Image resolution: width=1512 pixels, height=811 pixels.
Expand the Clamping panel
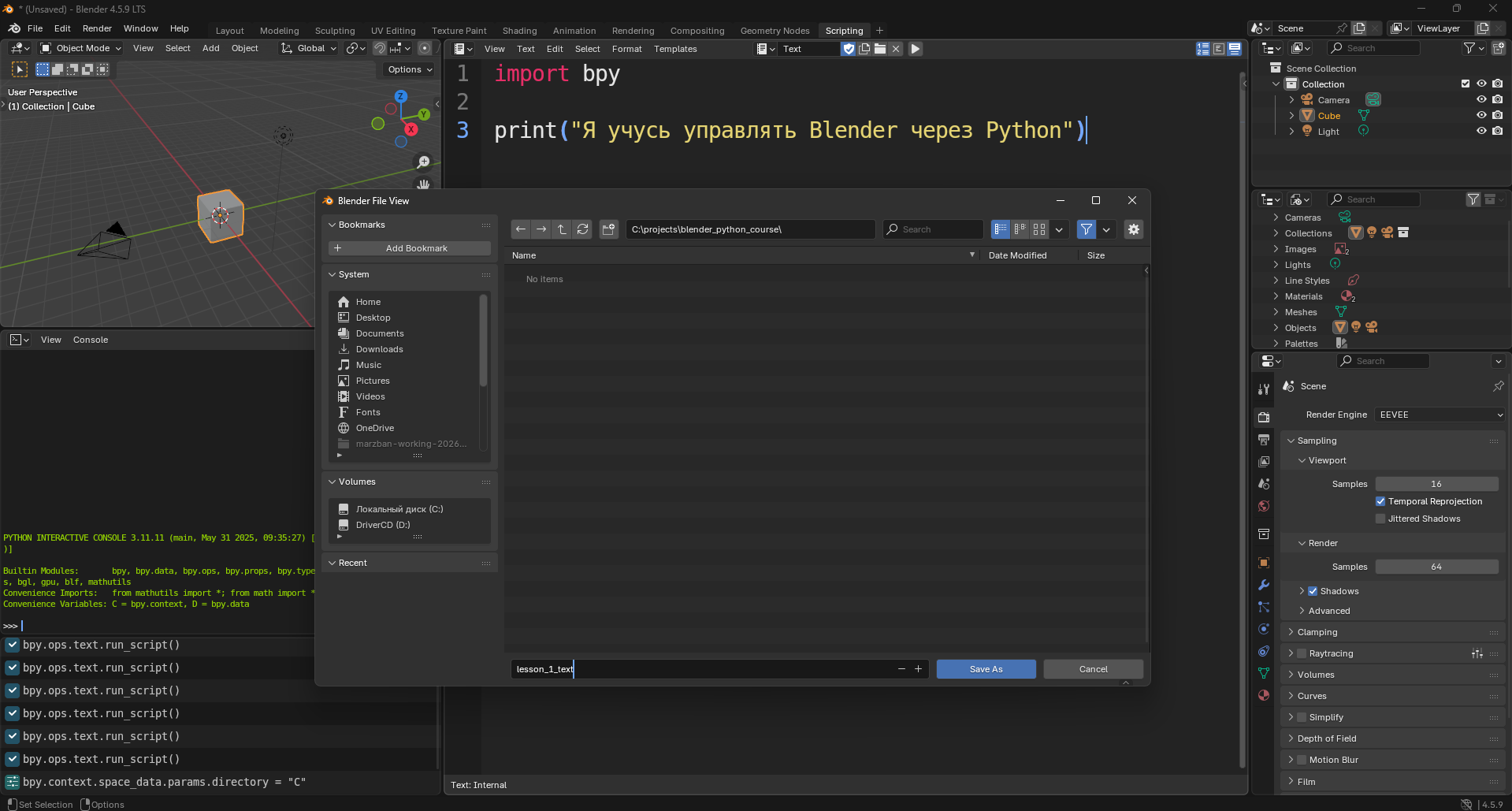click(x=1291, y=632)
